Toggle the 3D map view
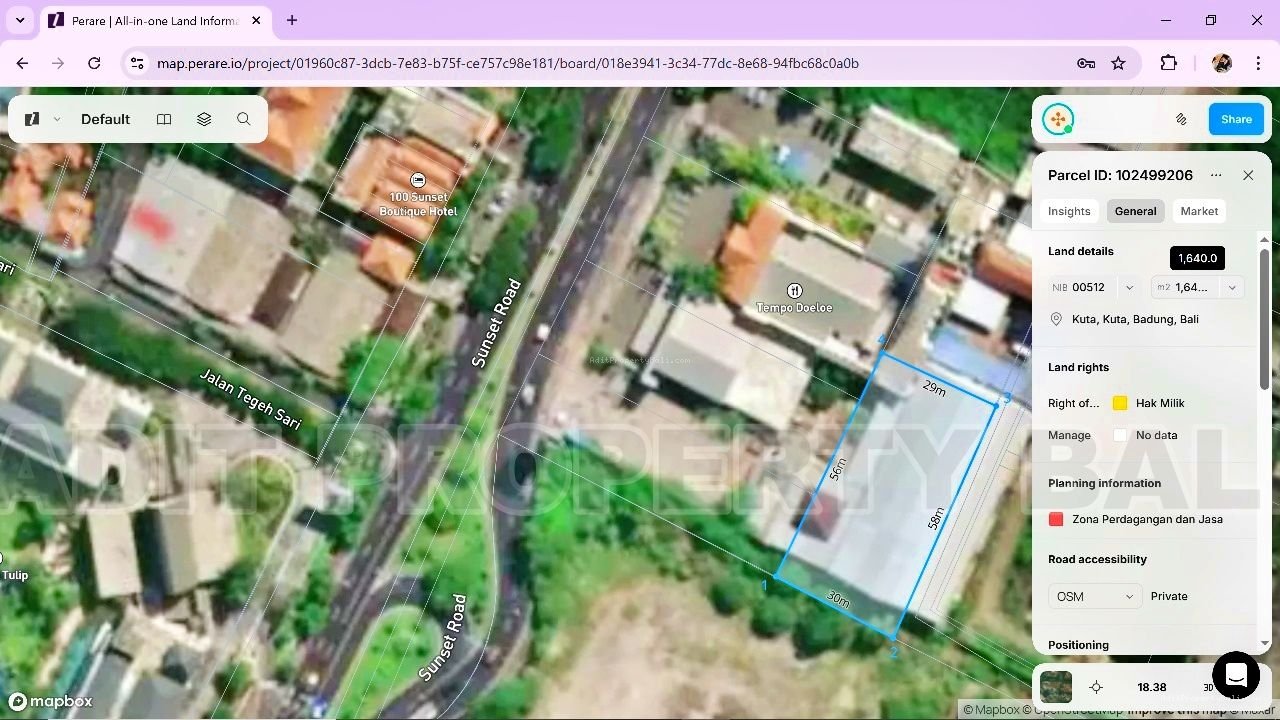 click(x=1208, y=687)
